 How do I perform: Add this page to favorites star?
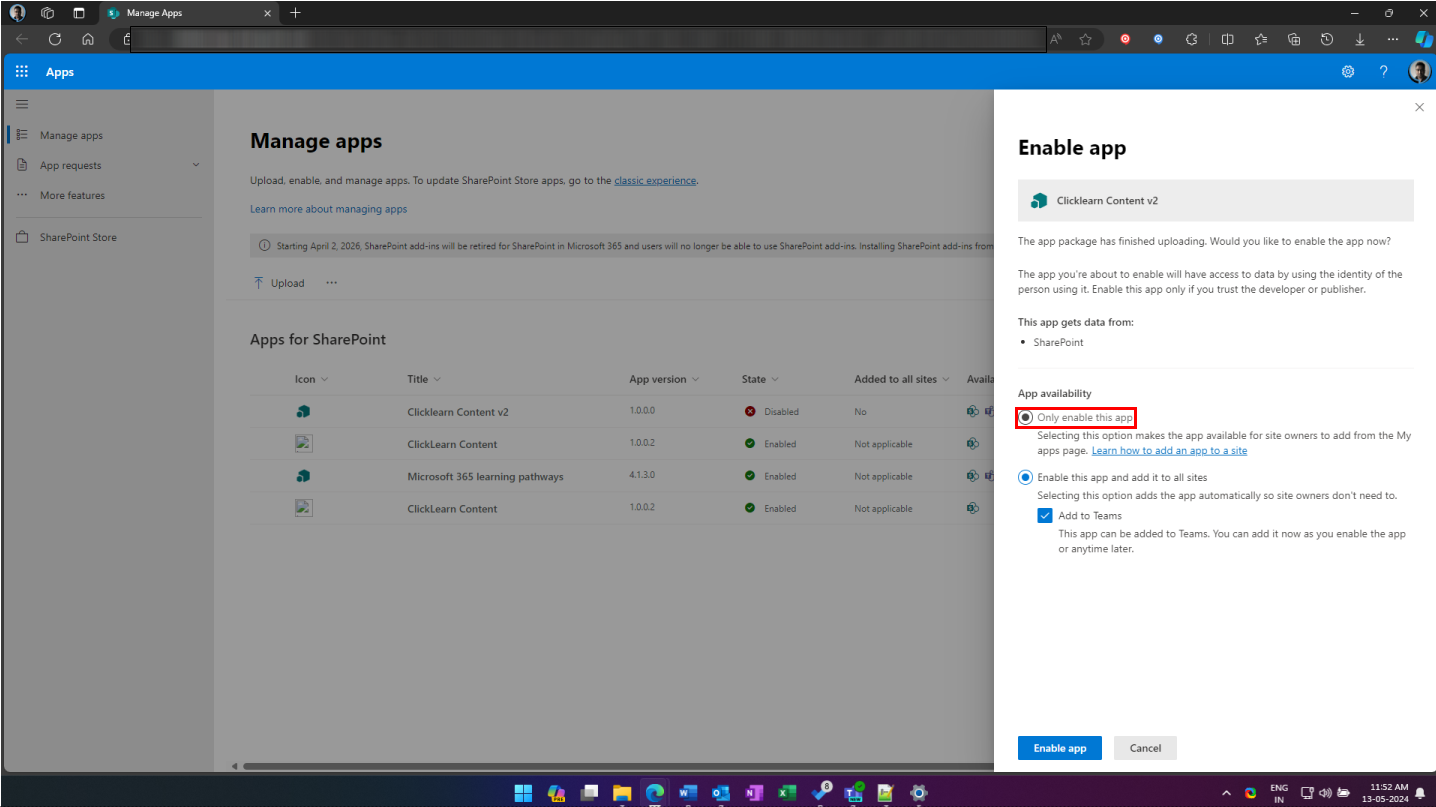click(x=1085, y=39)
